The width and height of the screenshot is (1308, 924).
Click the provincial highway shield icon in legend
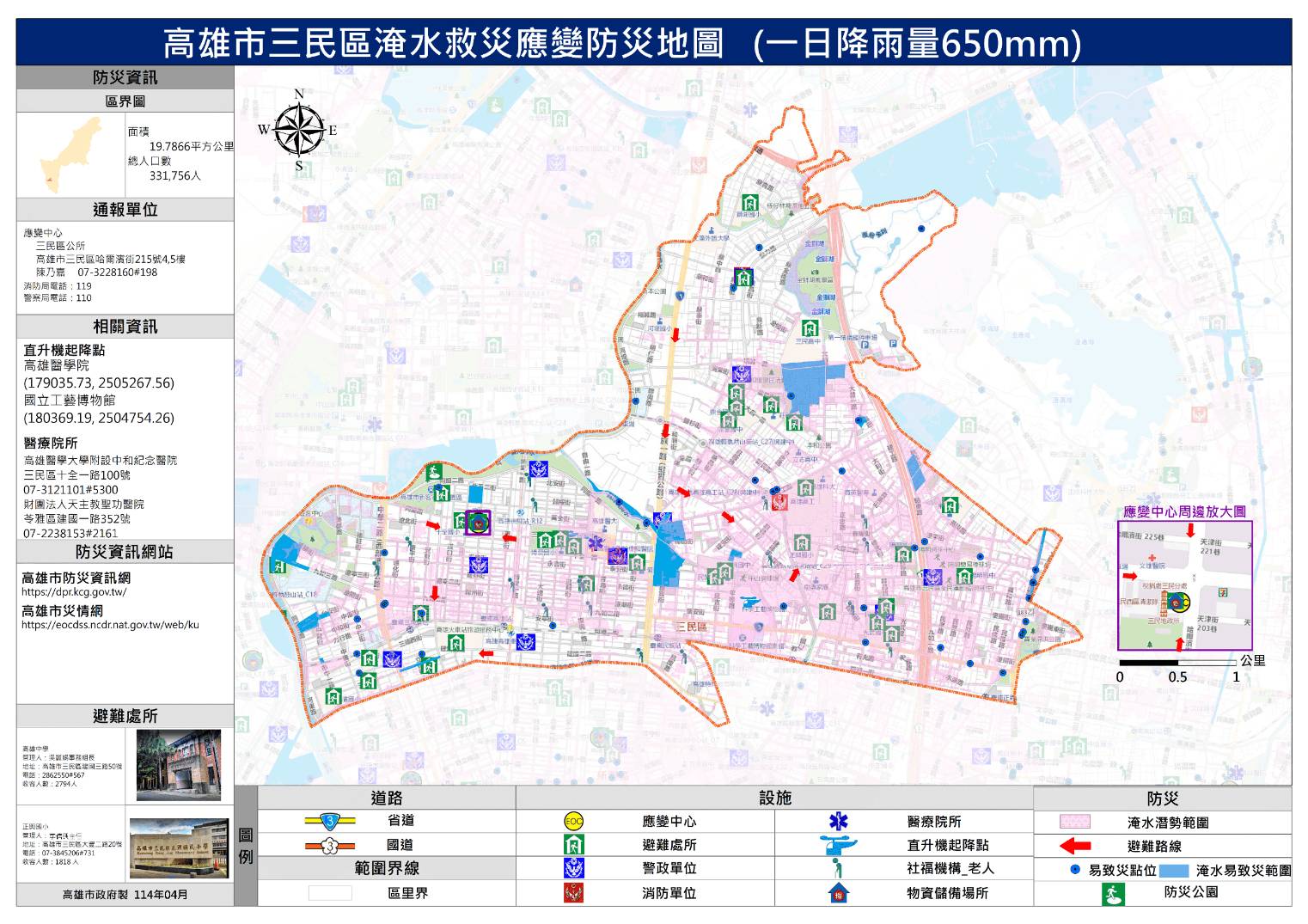coord(330,821)
